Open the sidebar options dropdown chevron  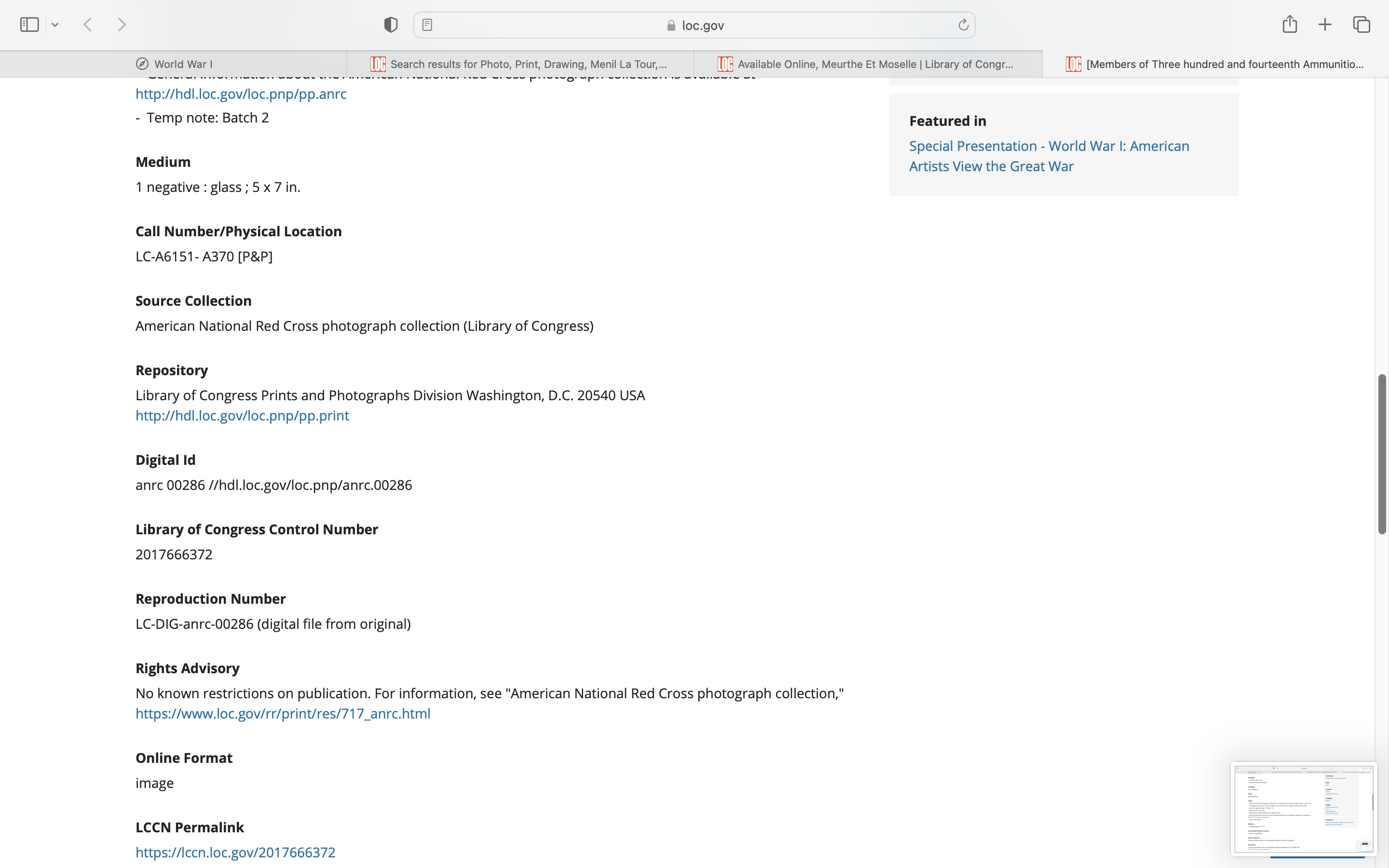coord(55,25)
